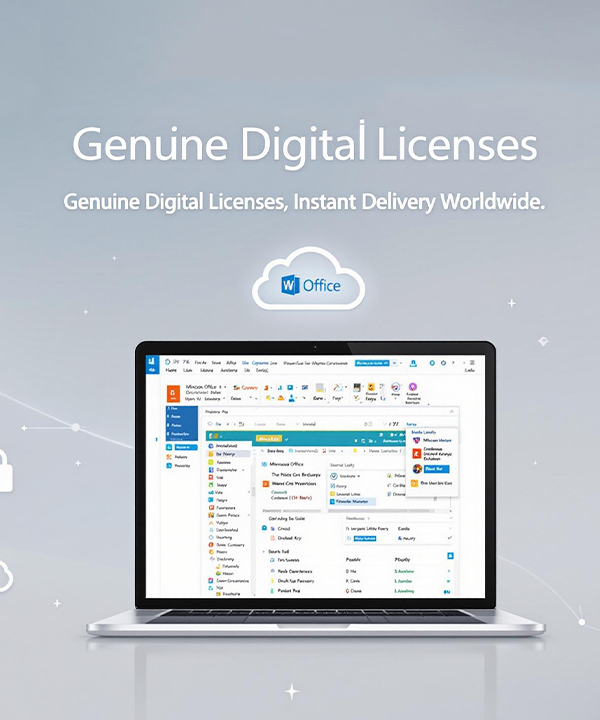Select the purple shield icon in popup list
Screen dimensions: 600x720
pos(416,440)
